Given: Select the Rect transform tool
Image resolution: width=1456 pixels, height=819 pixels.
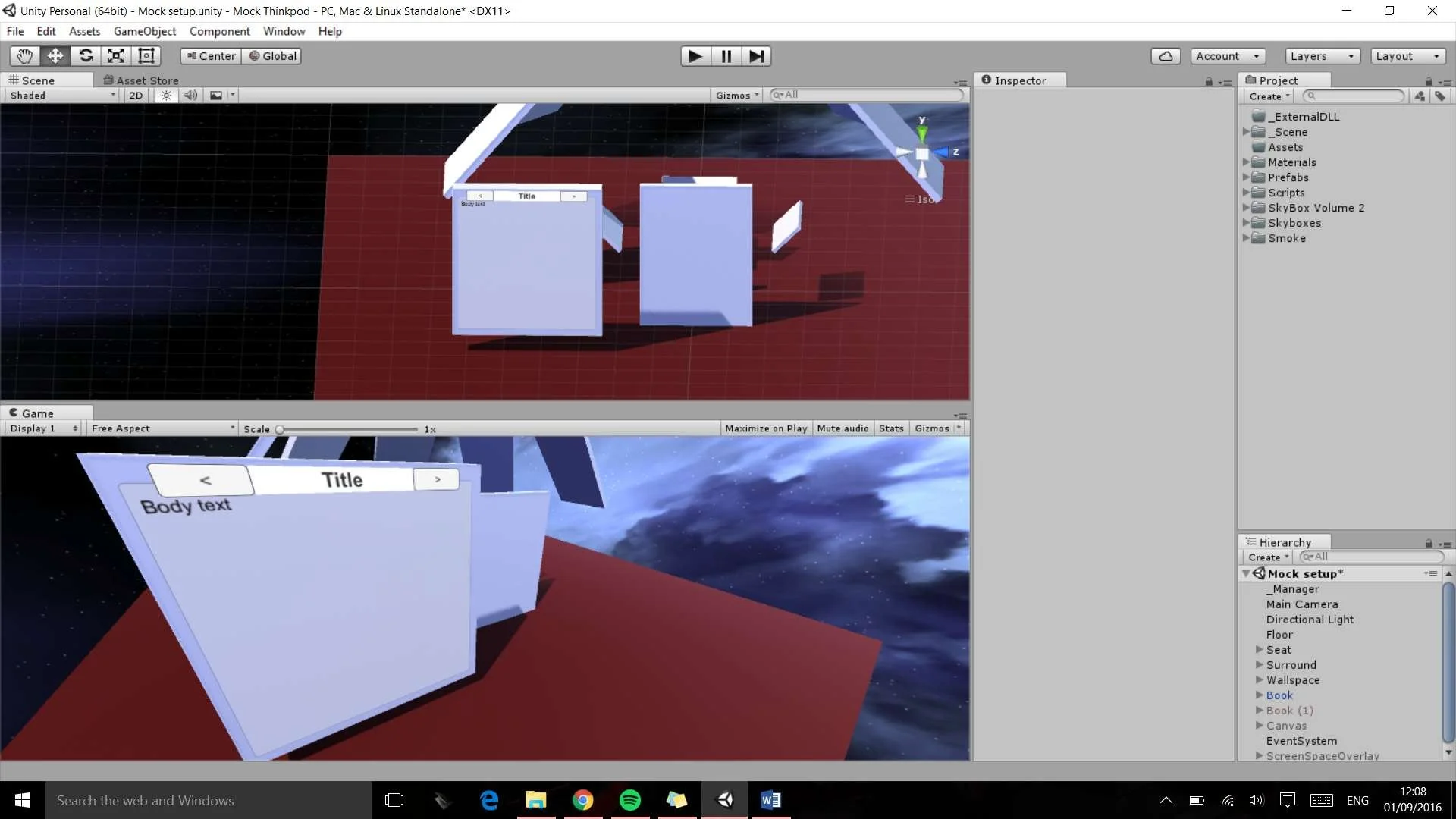Looking at the screenshot, I should (146, 56).
